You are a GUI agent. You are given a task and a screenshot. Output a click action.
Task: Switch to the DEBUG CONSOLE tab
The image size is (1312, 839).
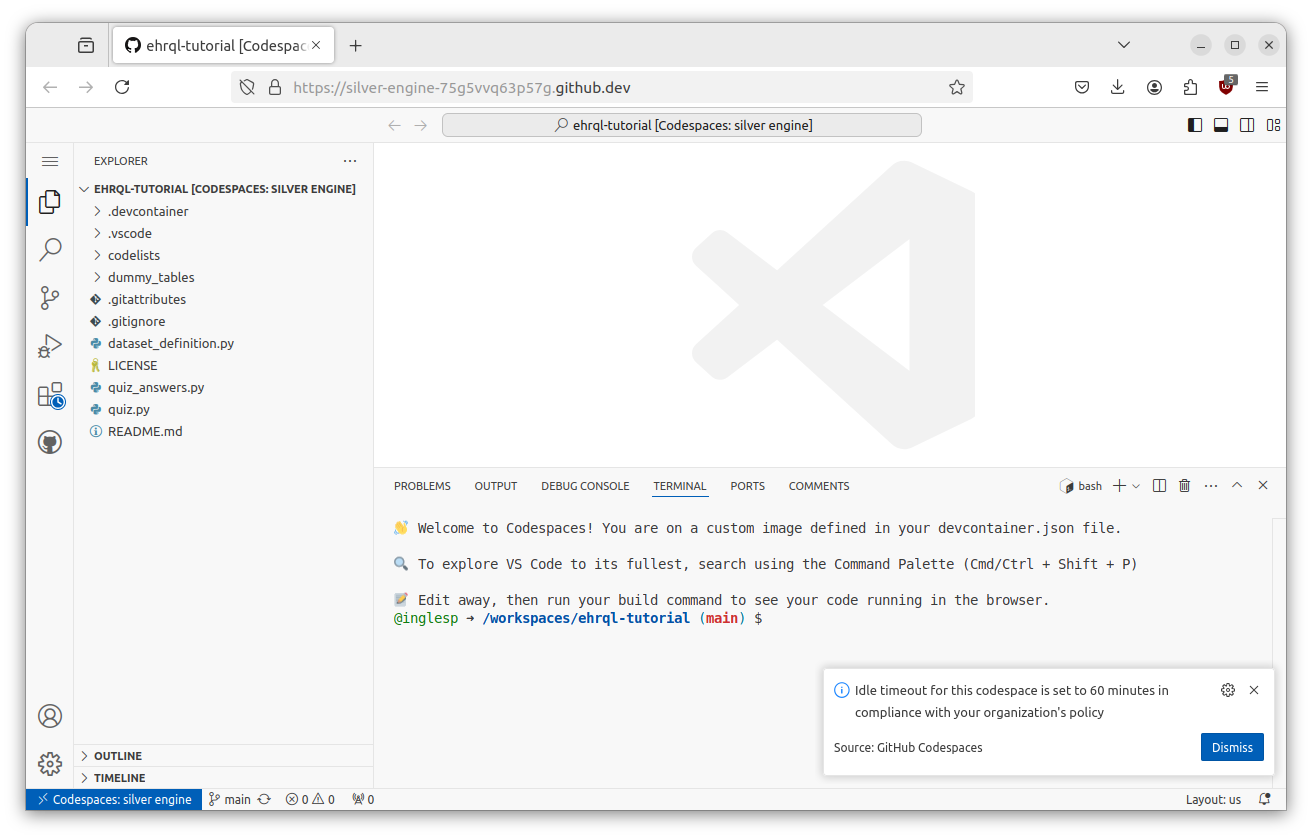coord(585,486)
